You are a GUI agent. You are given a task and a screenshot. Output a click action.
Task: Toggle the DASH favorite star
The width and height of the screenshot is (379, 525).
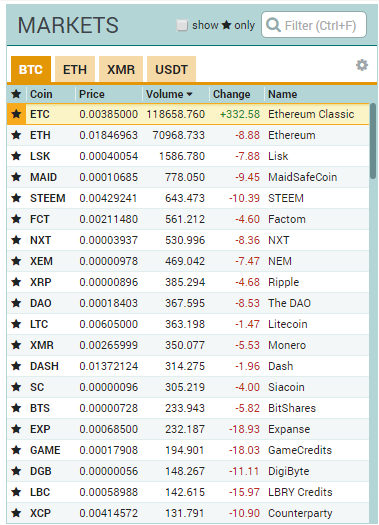(16, 366)
